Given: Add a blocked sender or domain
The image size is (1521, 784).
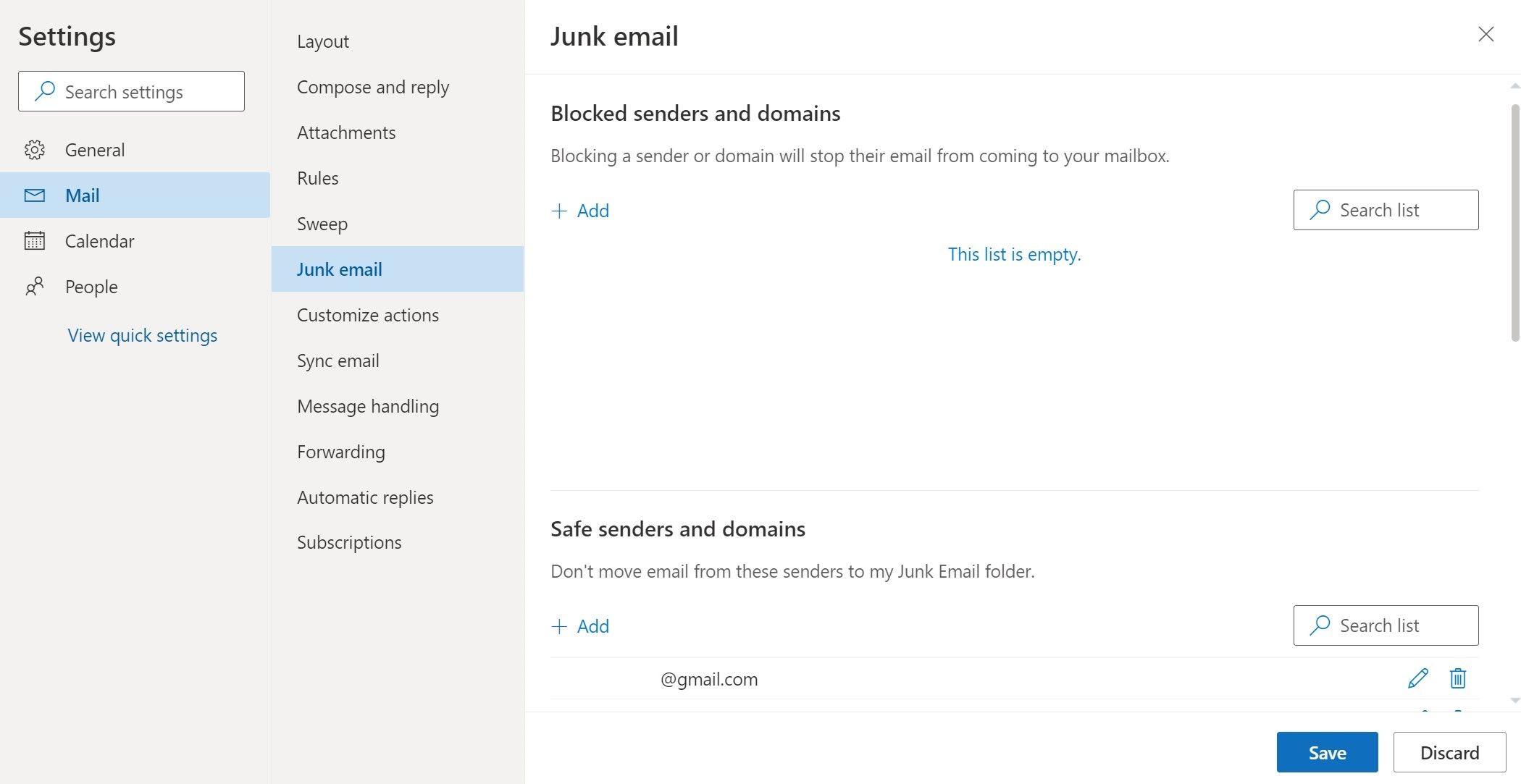Looking at the screenshot, I should [580, 211].
